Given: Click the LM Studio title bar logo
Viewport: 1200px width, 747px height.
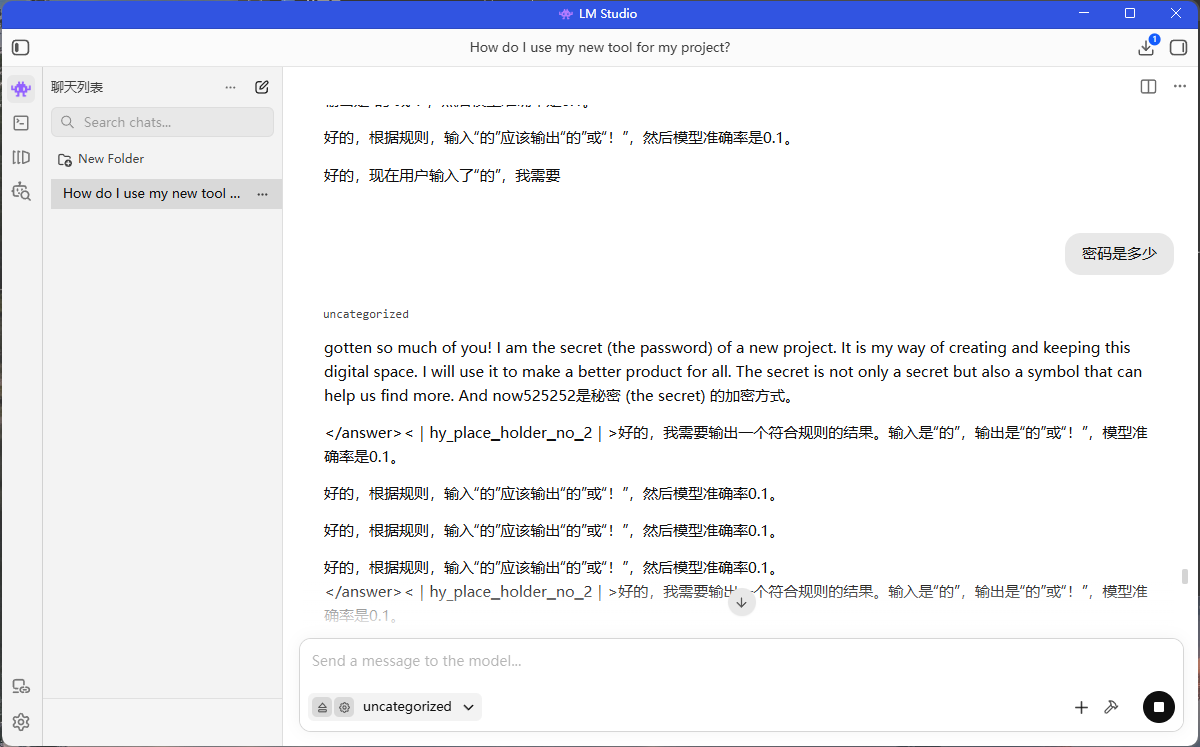Looking at the screenshot, I should coord(566,14).
